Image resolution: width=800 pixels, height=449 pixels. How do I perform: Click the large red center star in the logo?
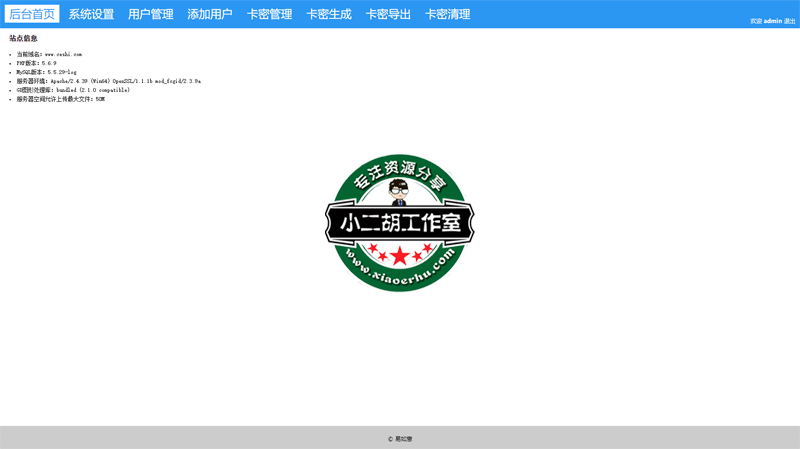(400, 256)
